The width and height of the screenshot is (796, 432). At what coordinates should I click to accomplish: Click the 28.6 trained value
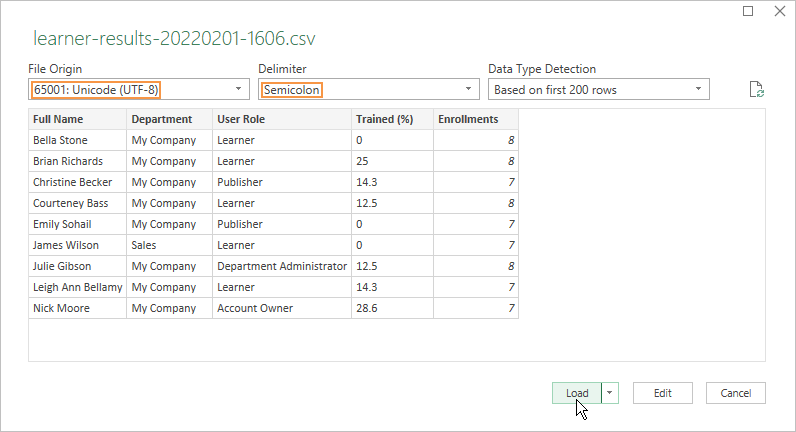tap(392, 308)
